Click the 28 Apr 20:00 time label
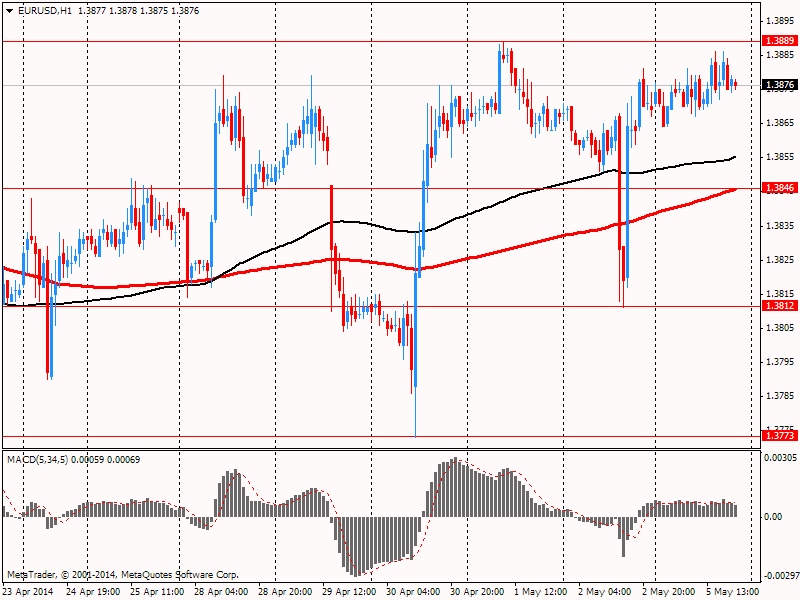800x600 pixels. coord(285,592)
